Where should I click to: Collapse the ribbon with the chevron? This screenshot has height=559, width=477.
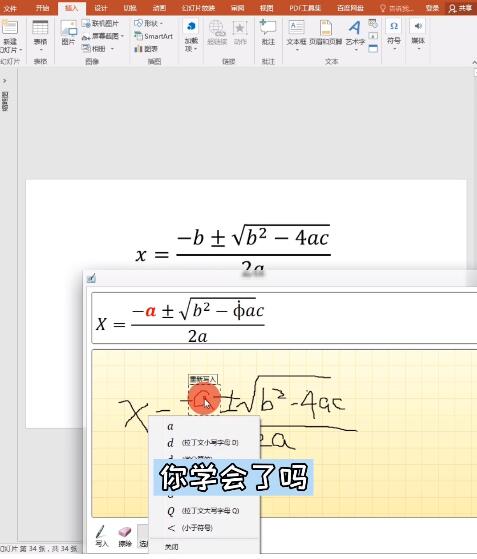pyautogui.click(x=474, y=62)
